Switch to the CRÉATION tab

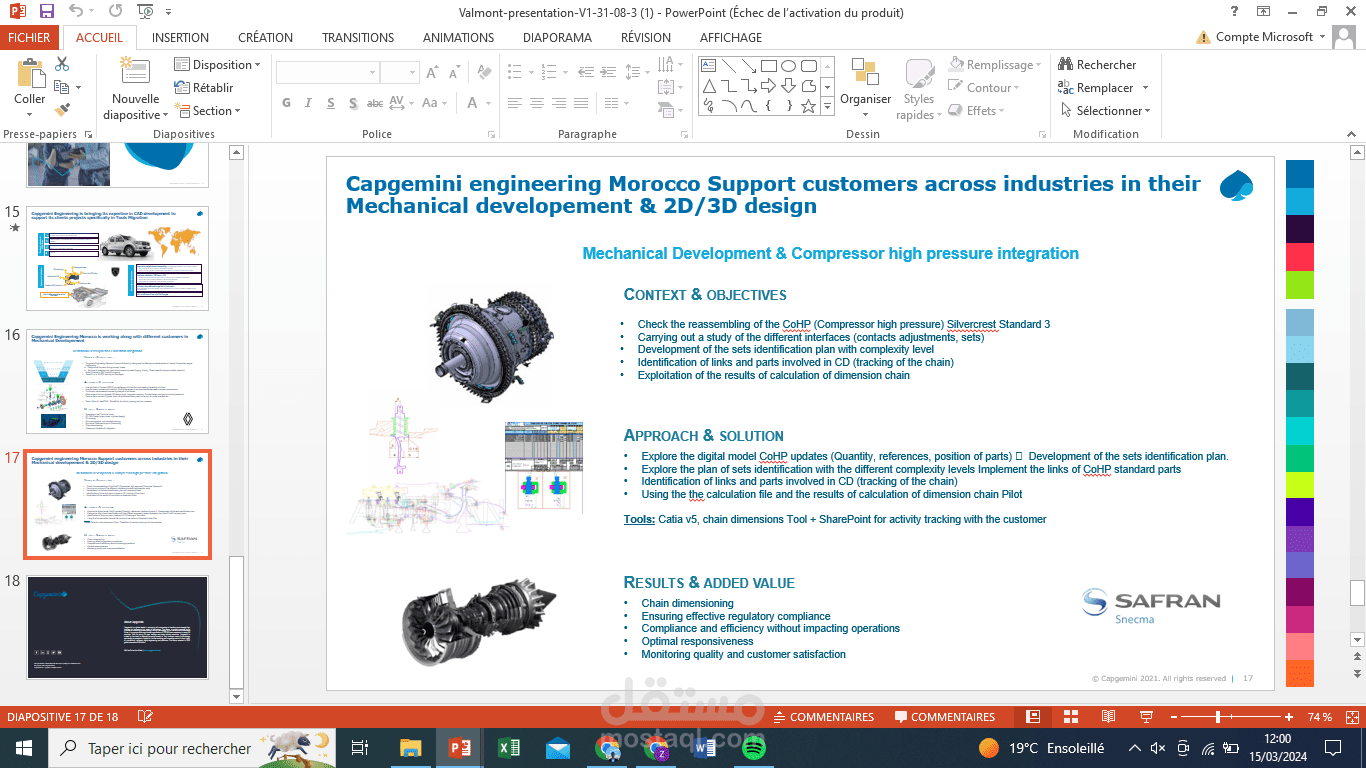coord(266,38)
